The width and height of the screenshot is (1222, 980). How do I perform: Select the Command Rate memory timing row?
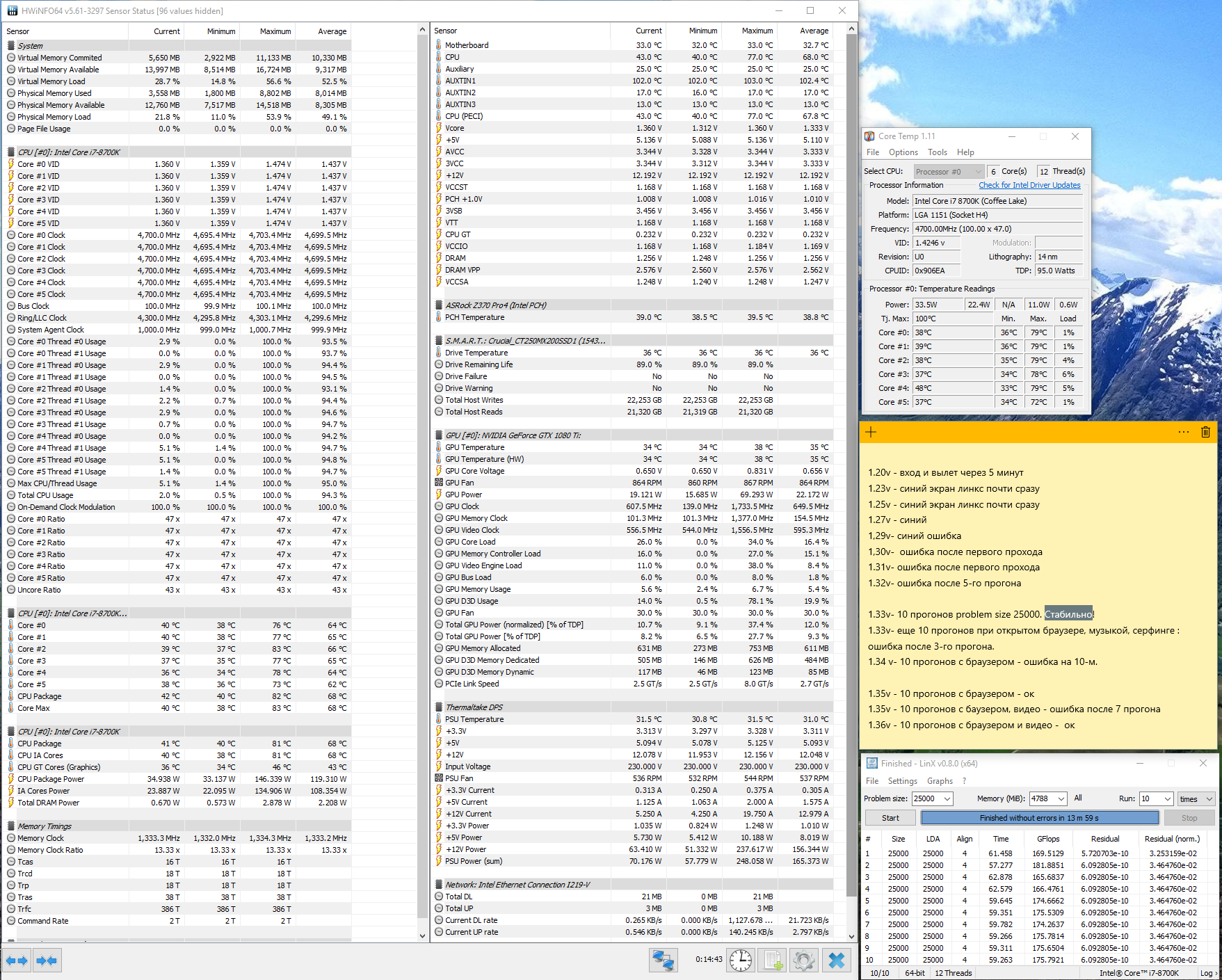pos(177,921)
